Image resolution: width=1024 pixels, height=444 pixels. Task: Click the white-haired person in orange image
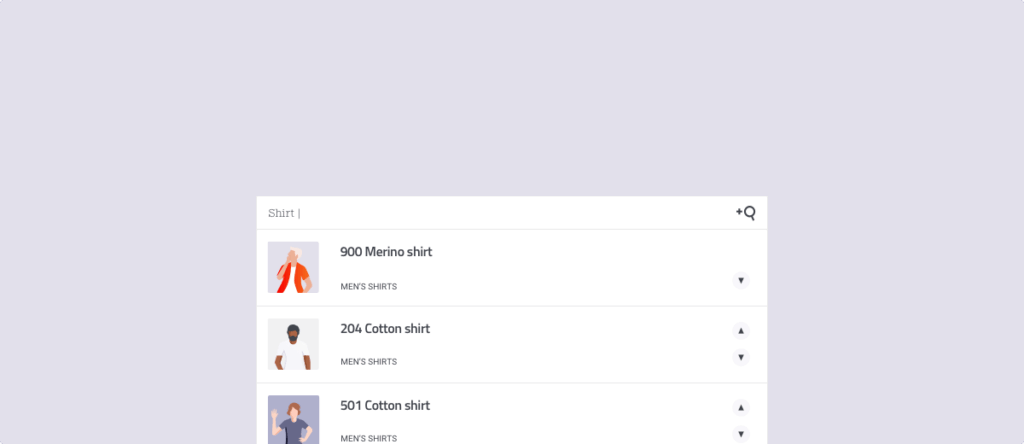293,269
